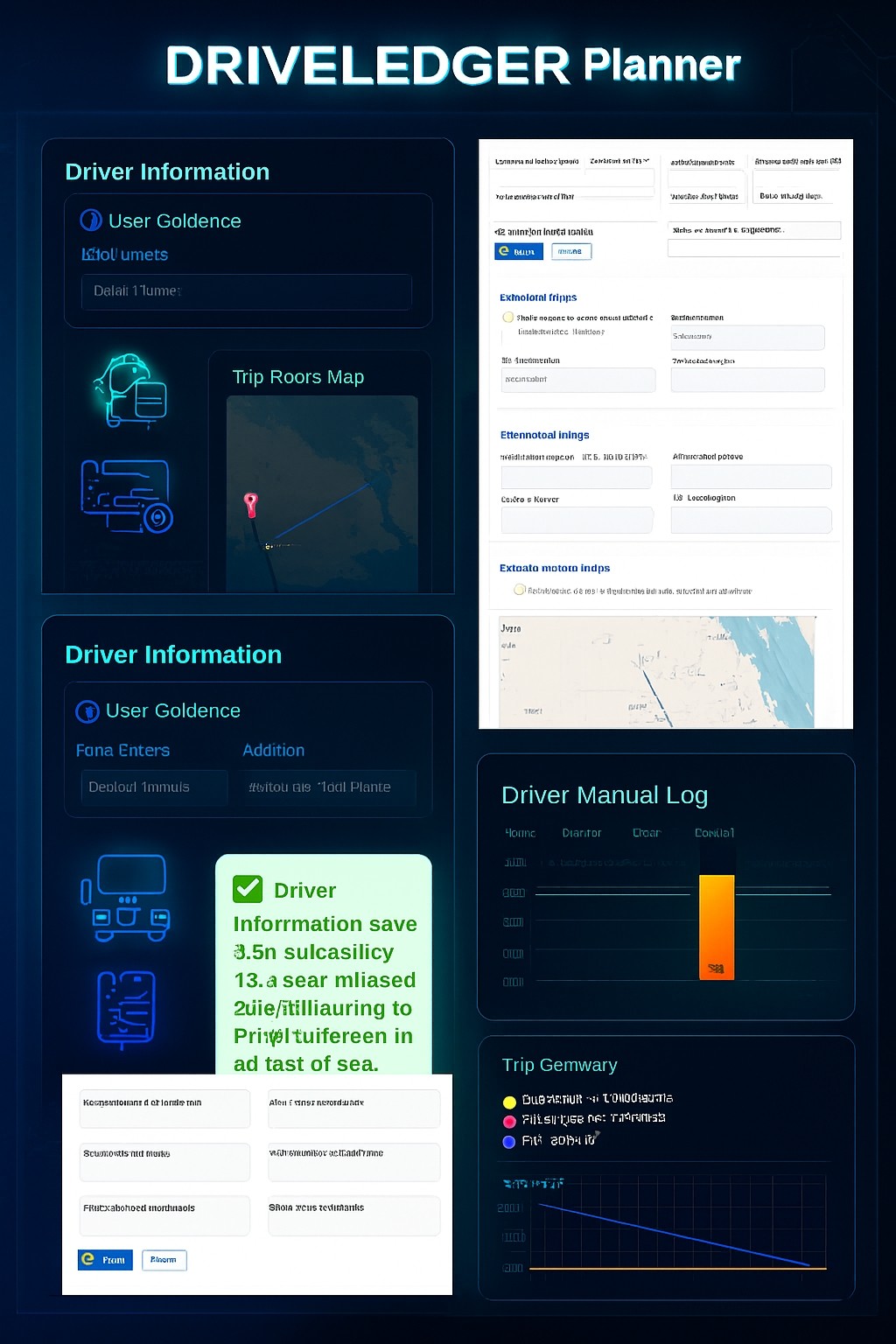The height and width of the screenshot is (1344, 896).
Task: Click the blue trend line in the Trip Gemwary chart
Action: pyautogui.click(x=675, y=1235)
